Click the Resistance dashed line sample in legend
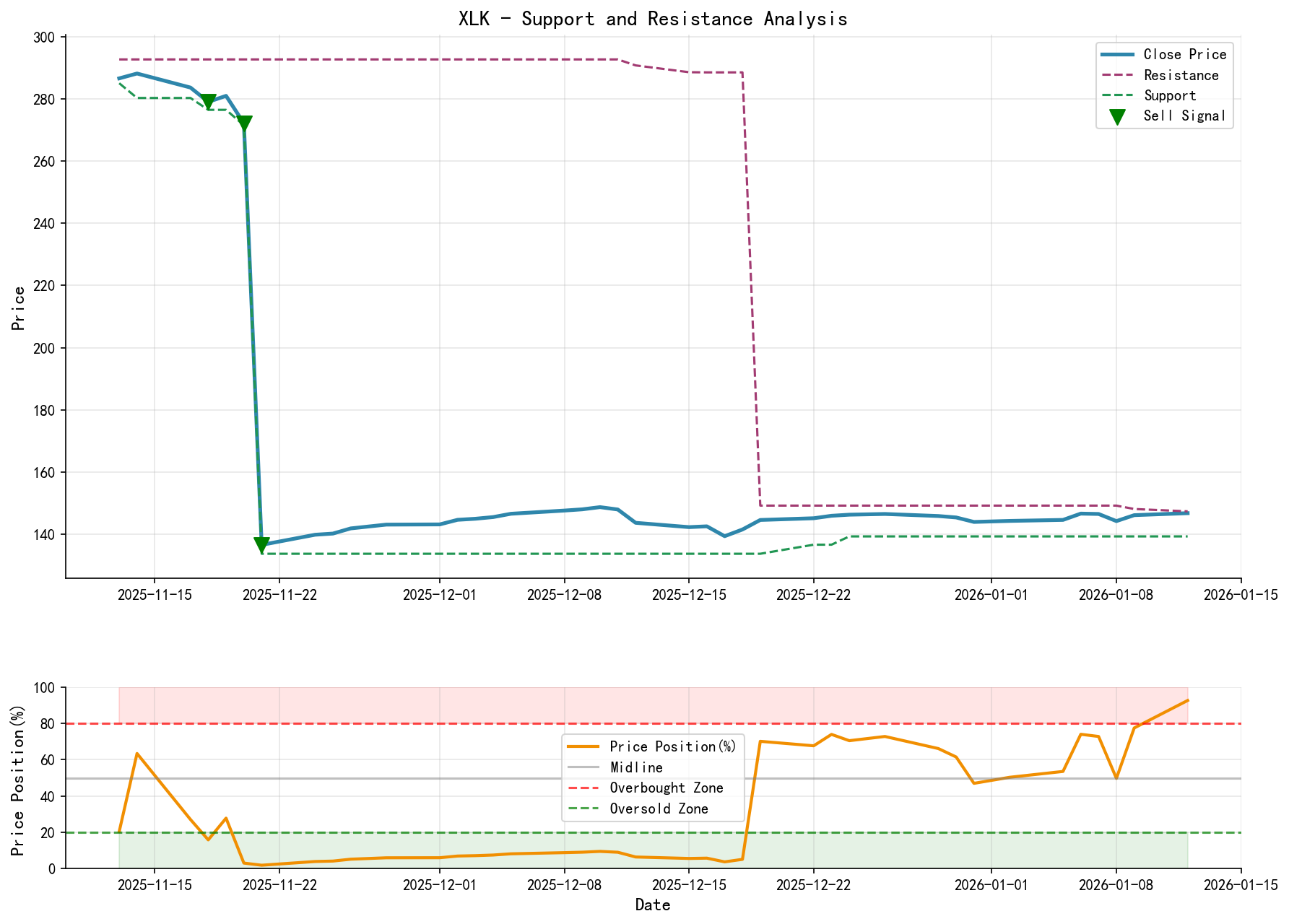1289x924 pixels. pos(1116,75)
